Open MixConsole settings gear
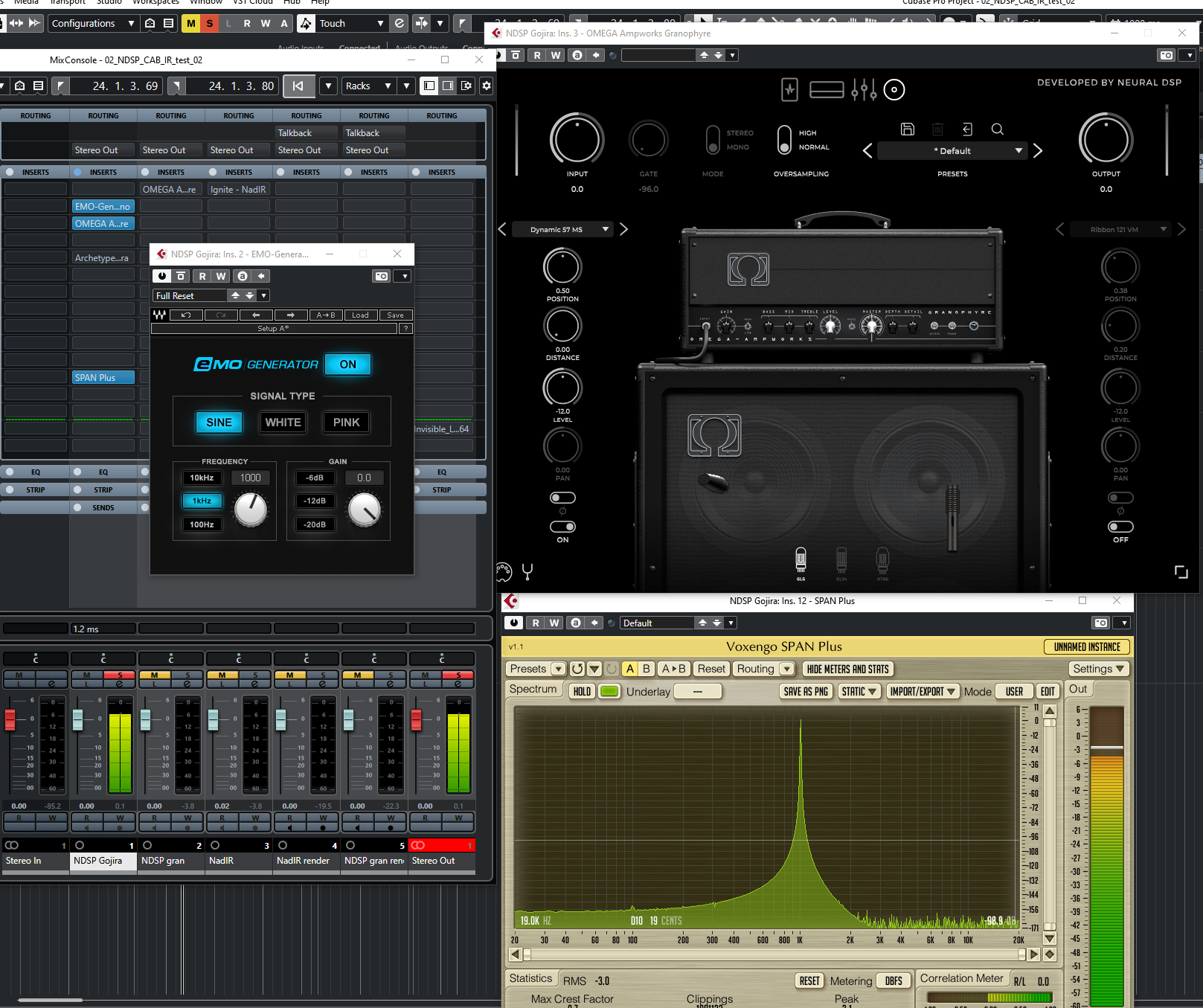Image resolution: width=1203 pixels, height=1008 pixels. [487, 86]
